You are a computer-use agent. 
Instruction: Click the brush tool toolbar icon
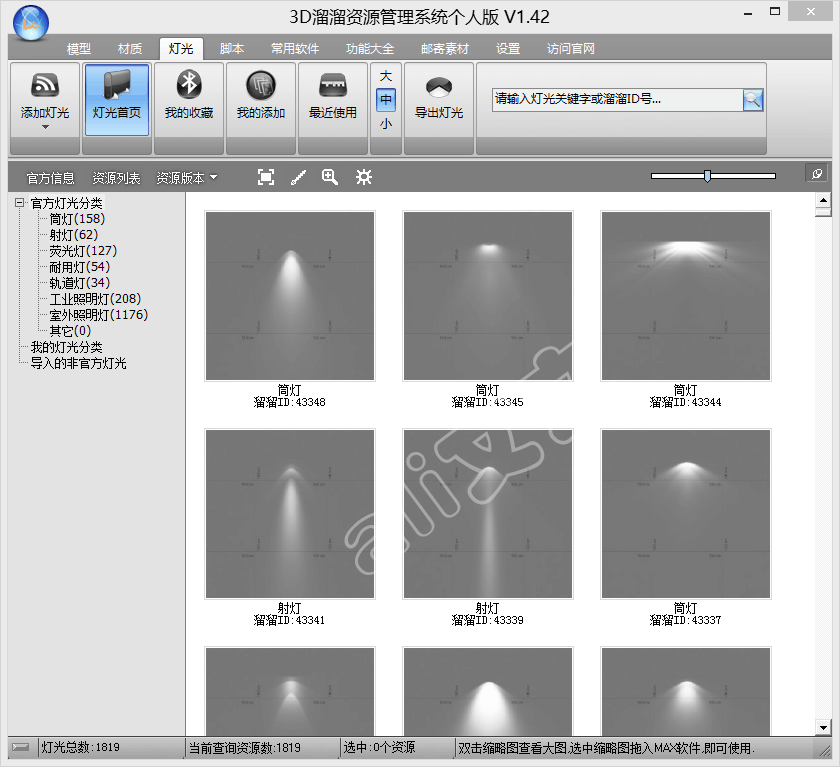(298, 177)
